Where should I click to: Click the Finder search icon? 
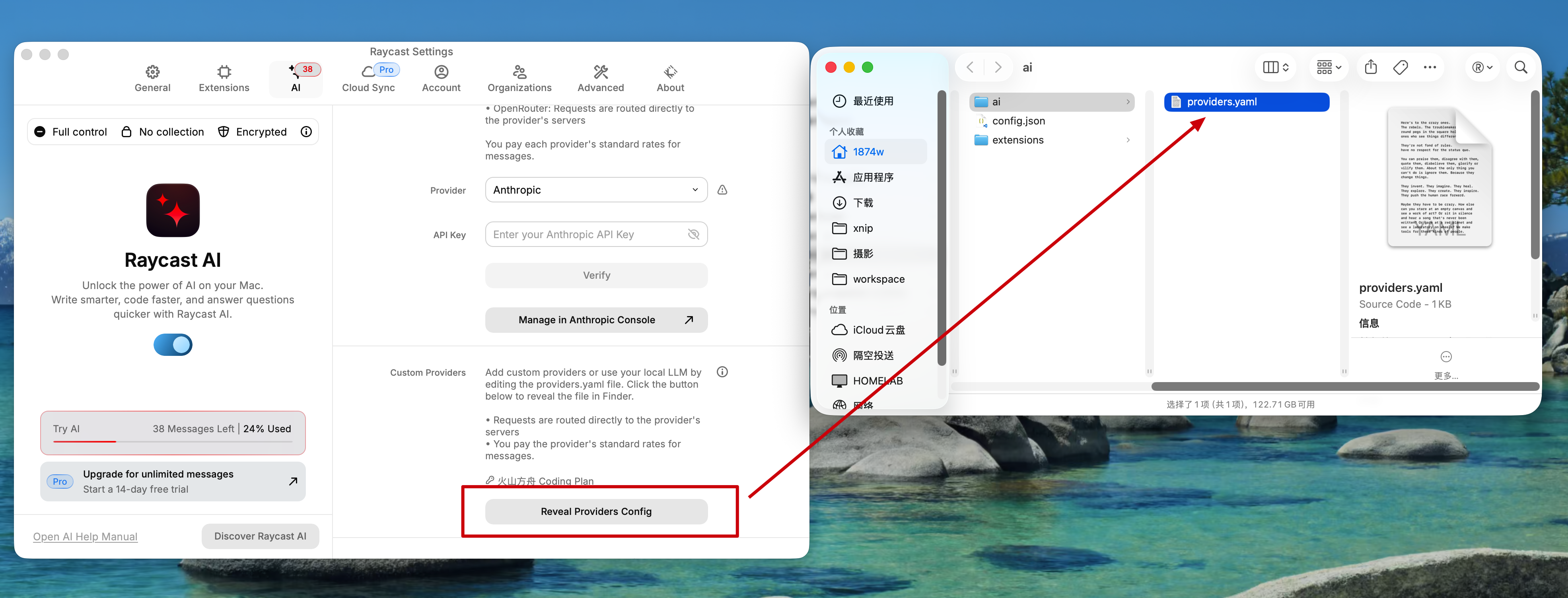1521,67
